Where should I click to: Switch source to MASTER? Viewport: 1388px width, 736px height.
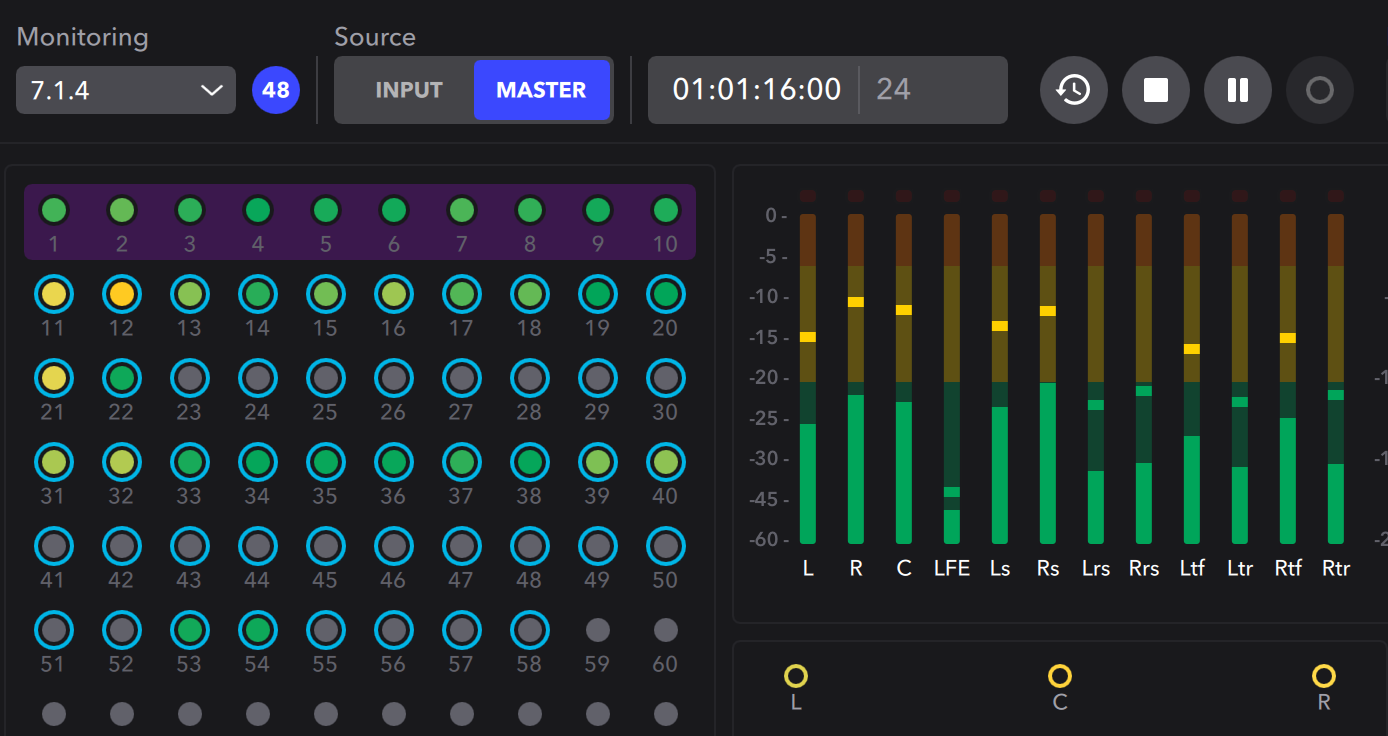pyautogui.click(x=541, y=90)
